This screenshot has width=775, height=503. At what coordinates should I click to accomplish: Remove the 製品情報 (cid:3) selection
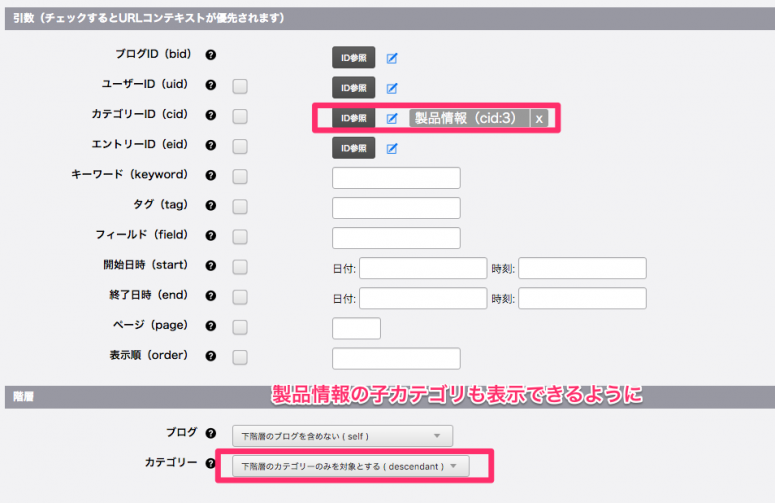539,118
